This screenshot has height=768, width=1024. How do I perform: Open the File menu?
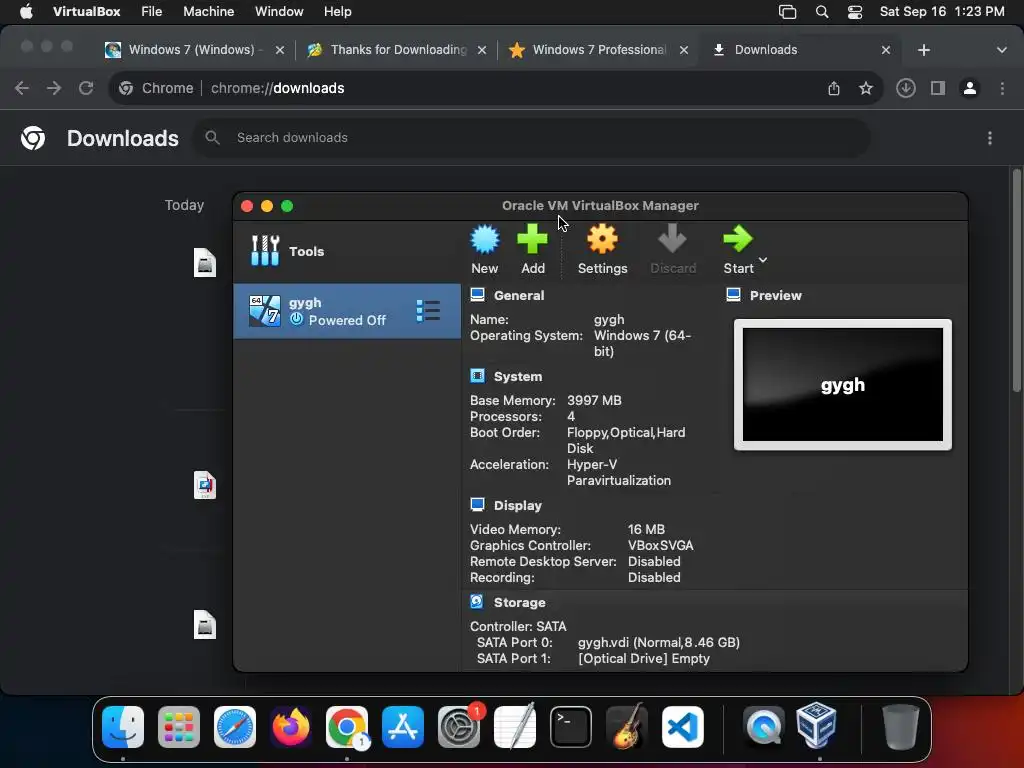pos(152,12)
